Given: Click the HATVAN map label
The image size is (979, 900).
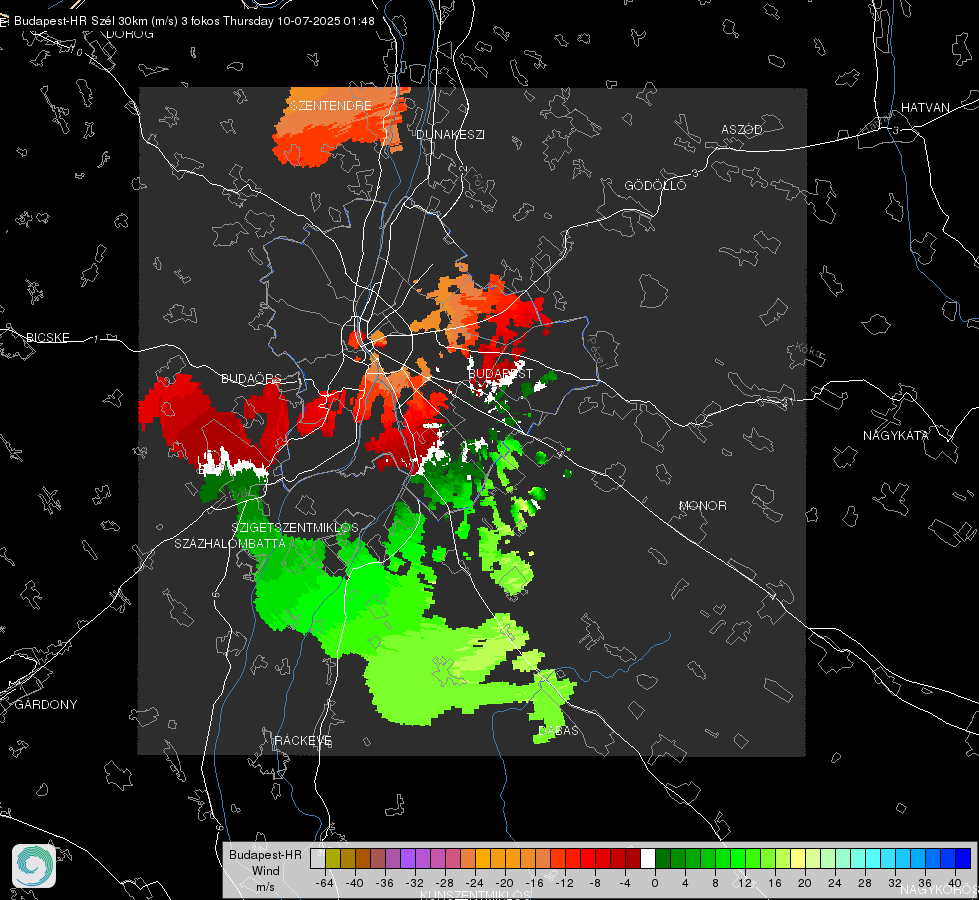Looking at the screenshot, I should pyautogui.click(x=925, y=107).
